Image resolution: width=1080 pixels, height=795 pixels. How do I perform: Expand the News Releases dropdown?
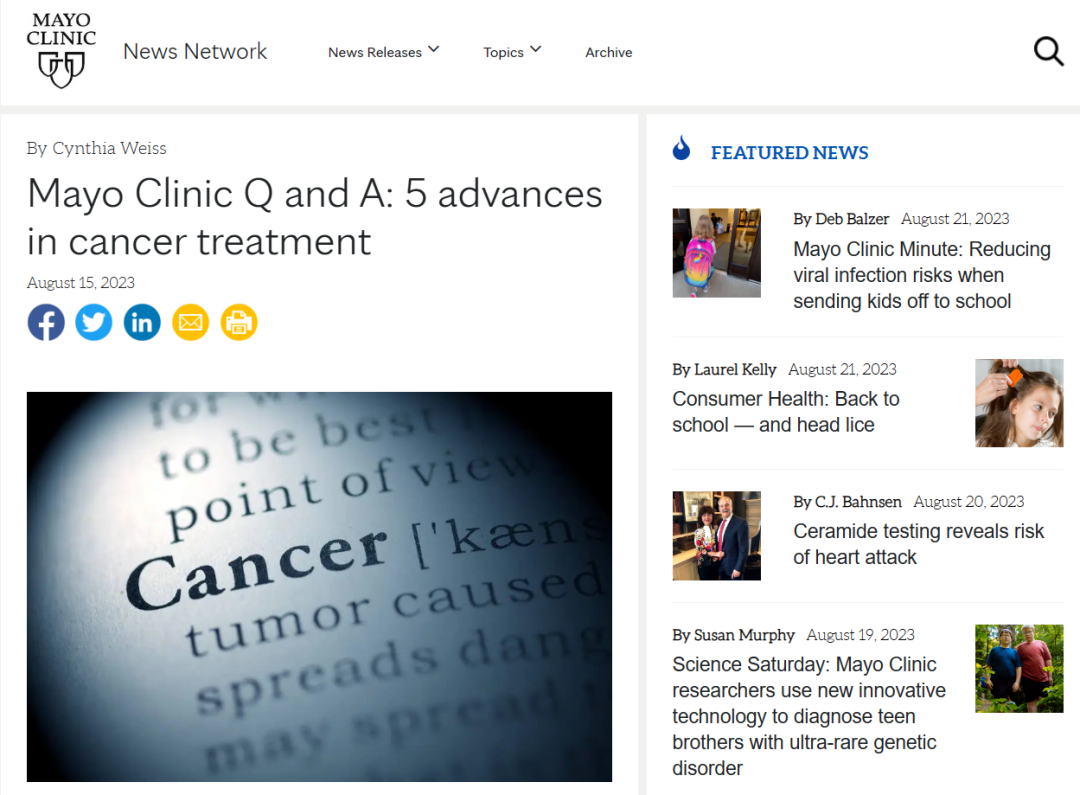[384, 52]
